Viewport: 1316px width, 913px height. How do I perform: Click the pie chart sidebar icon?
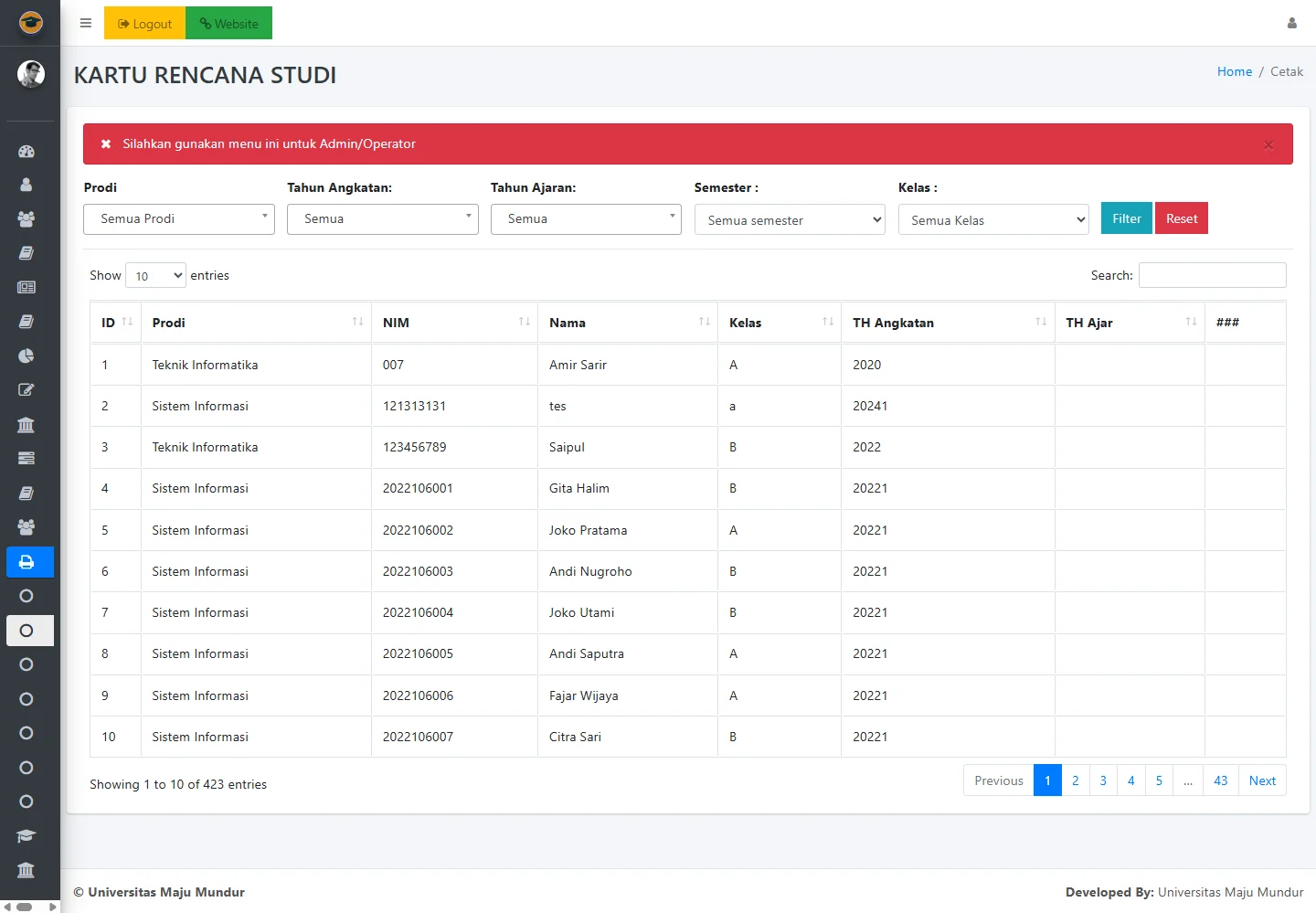(27, 356)
